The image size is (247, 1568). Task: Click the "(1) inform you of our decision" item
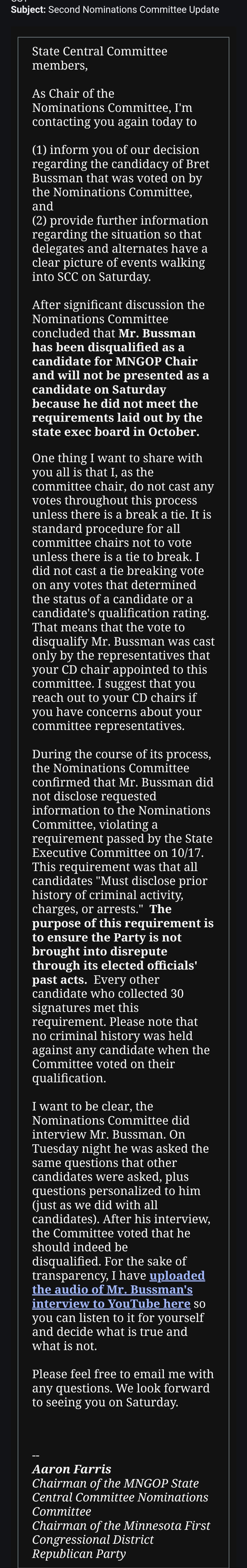coord(115,150)
